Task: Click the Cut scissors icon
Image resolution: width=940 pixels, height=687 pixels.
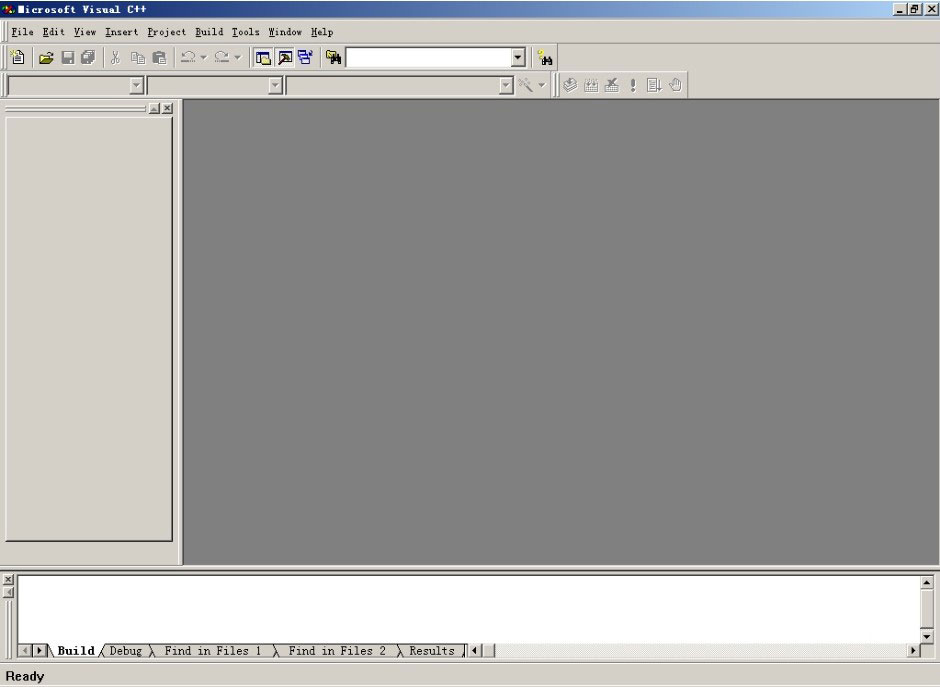Action: click(116, 58)
